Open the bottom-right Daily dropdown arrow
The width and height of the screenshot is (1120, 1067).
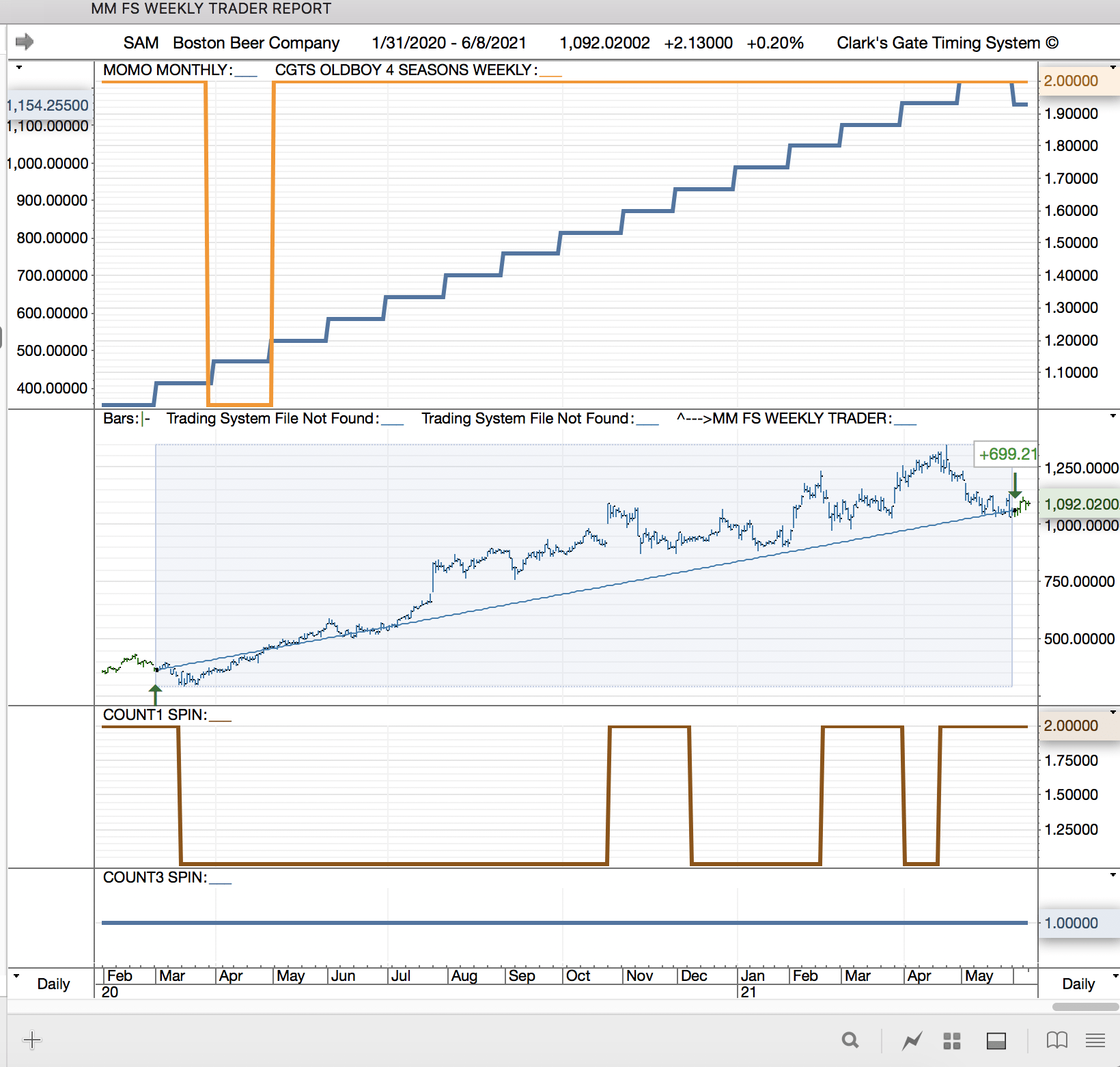click(x=1114, y=975)
